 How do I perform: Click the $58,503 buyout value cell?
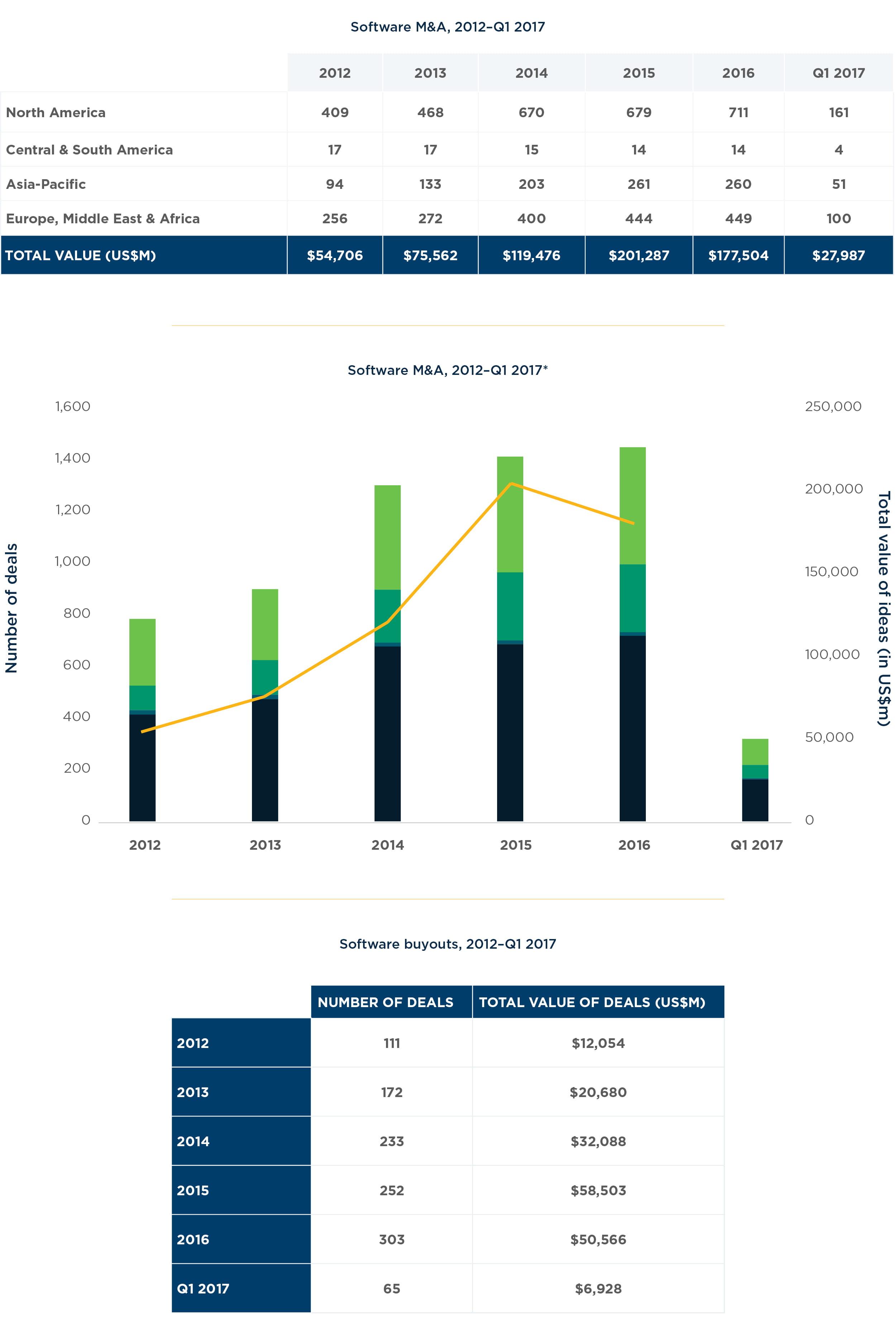coord(598,1190)
